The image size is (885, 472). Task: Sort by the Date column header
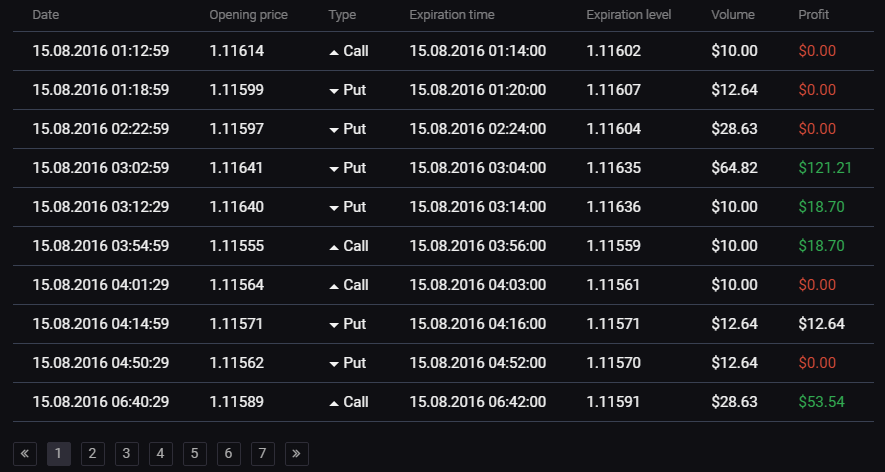pos(46,15)
